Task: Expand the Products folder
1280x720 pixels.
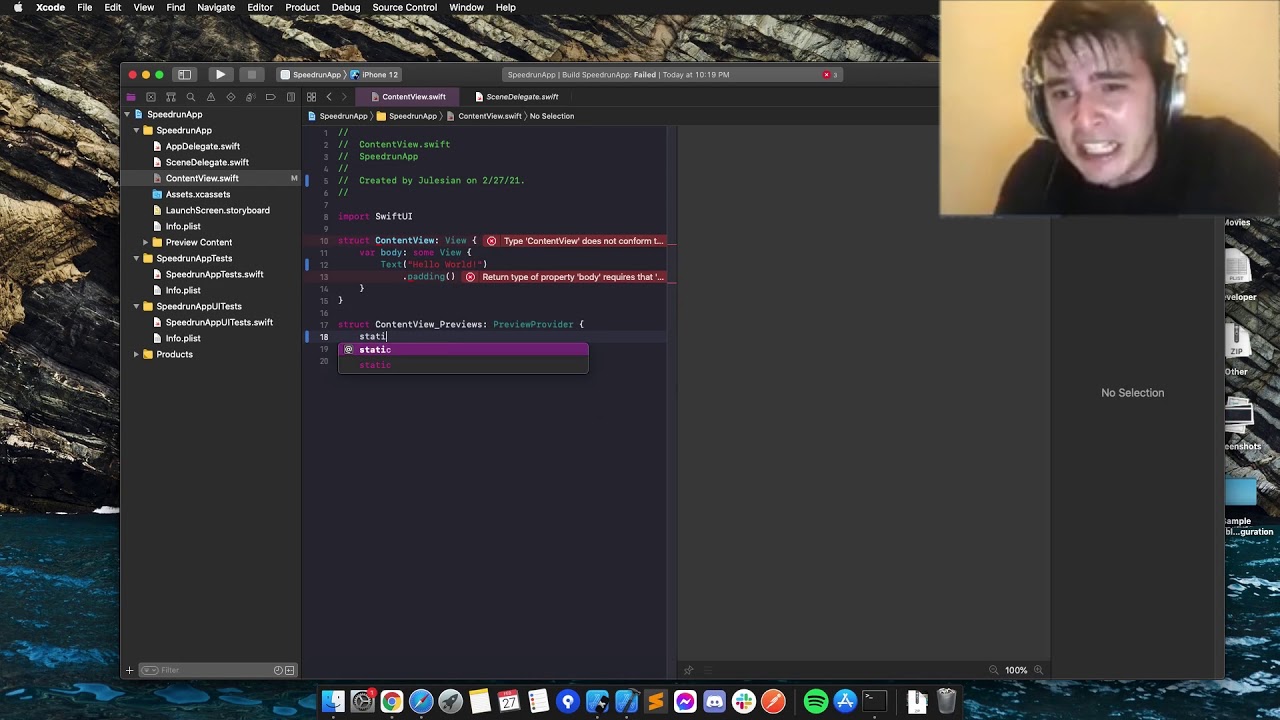Action: [x=136, y=354]
